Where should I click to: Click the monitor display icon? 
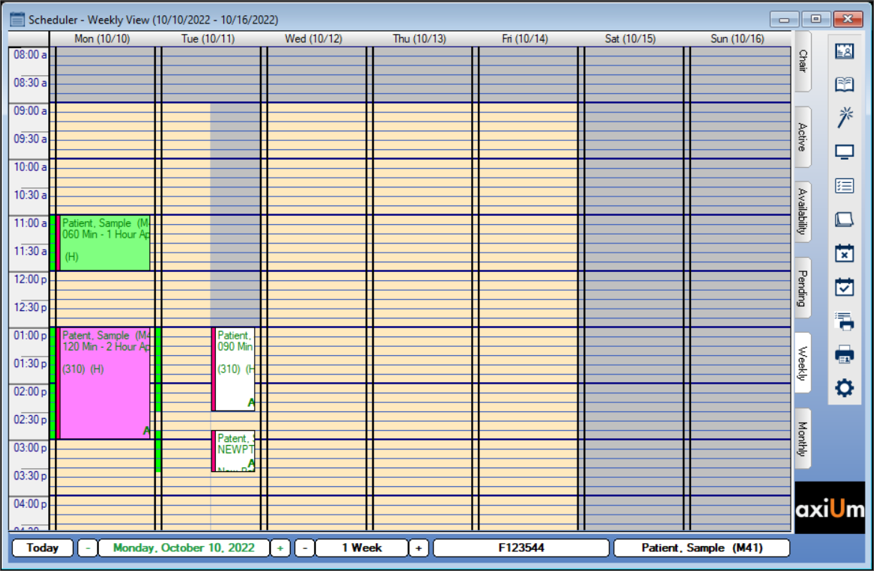tap(844, 152)
